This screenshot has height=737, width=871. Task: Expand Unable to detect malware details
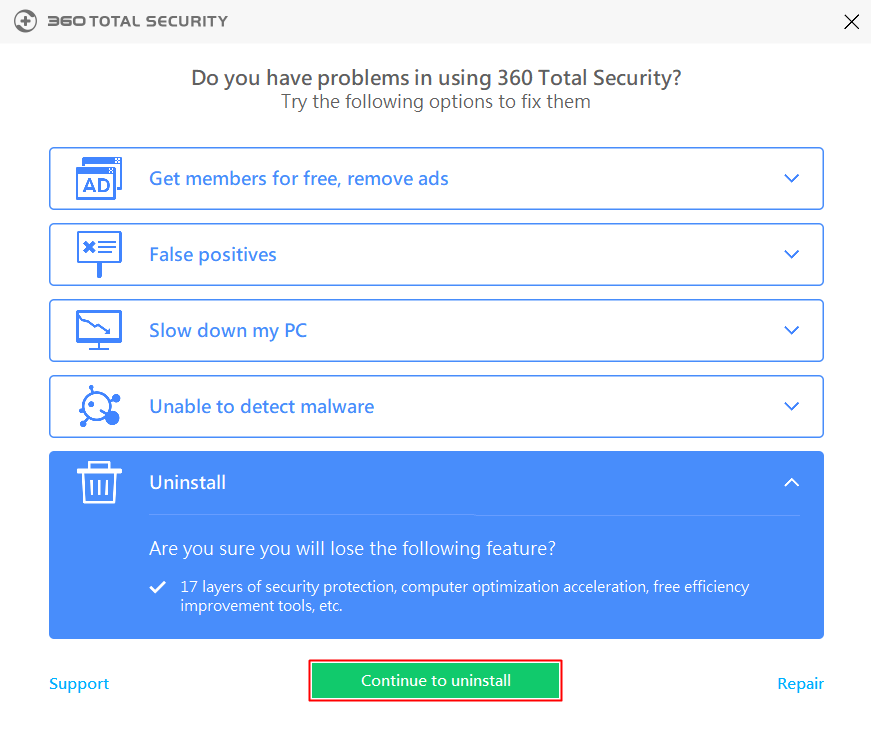tap(791, 406)
